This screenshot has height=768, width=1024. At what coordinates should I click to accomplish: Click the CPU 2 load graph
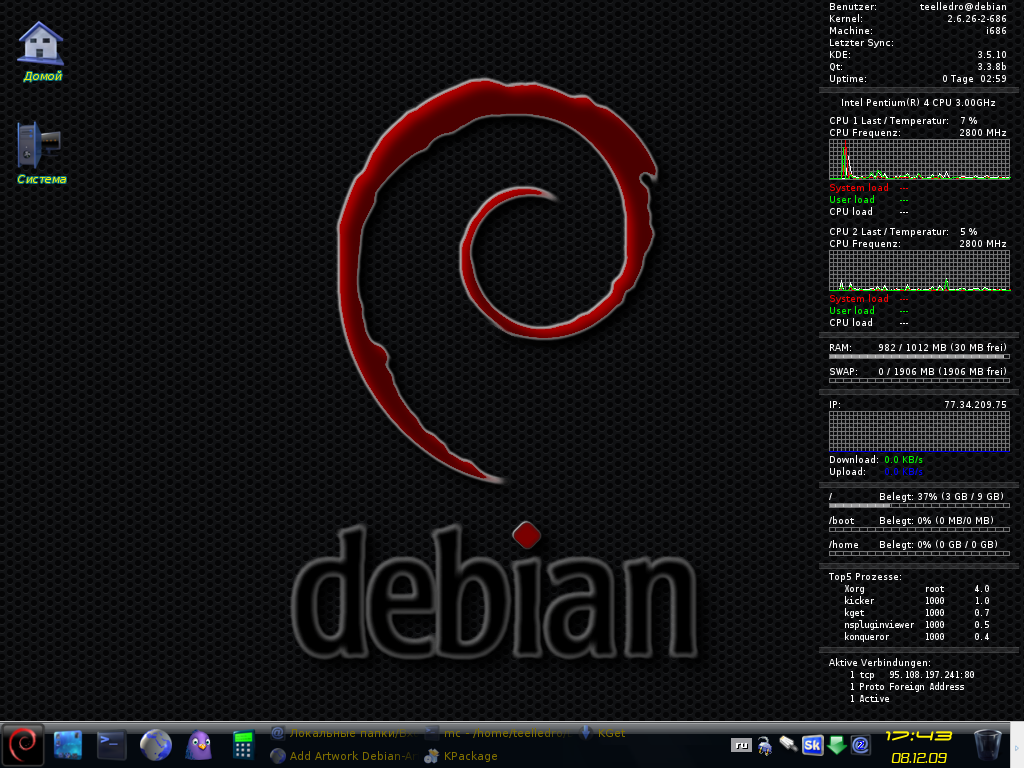pos(920,270)
